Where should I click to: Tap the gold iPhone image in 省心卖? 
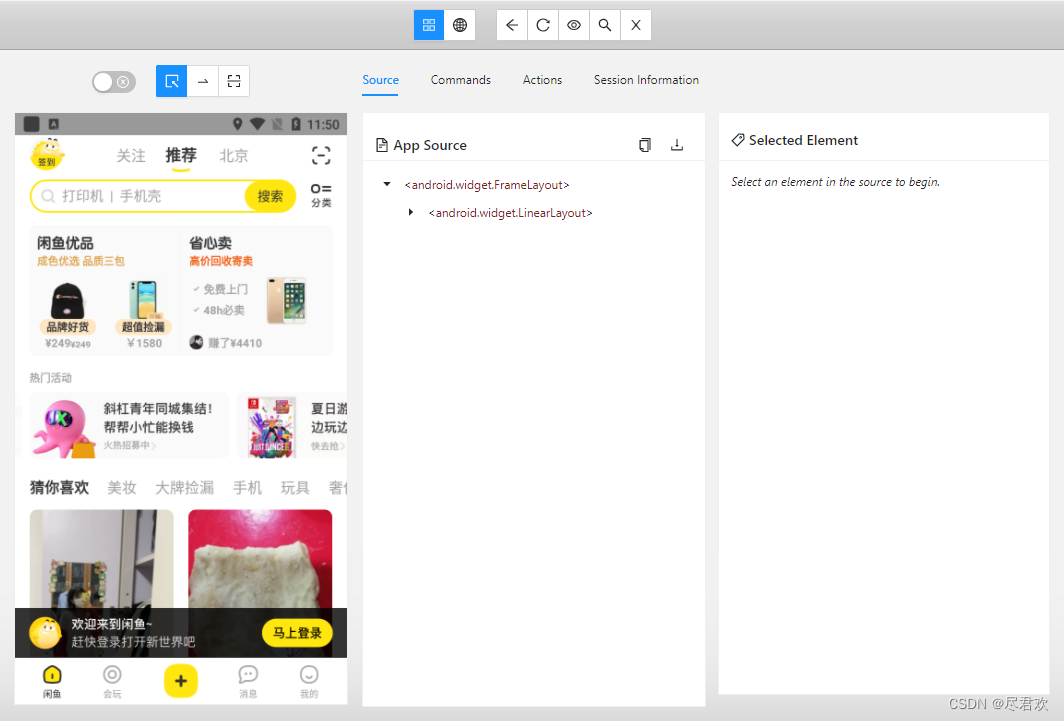(286, 300)
